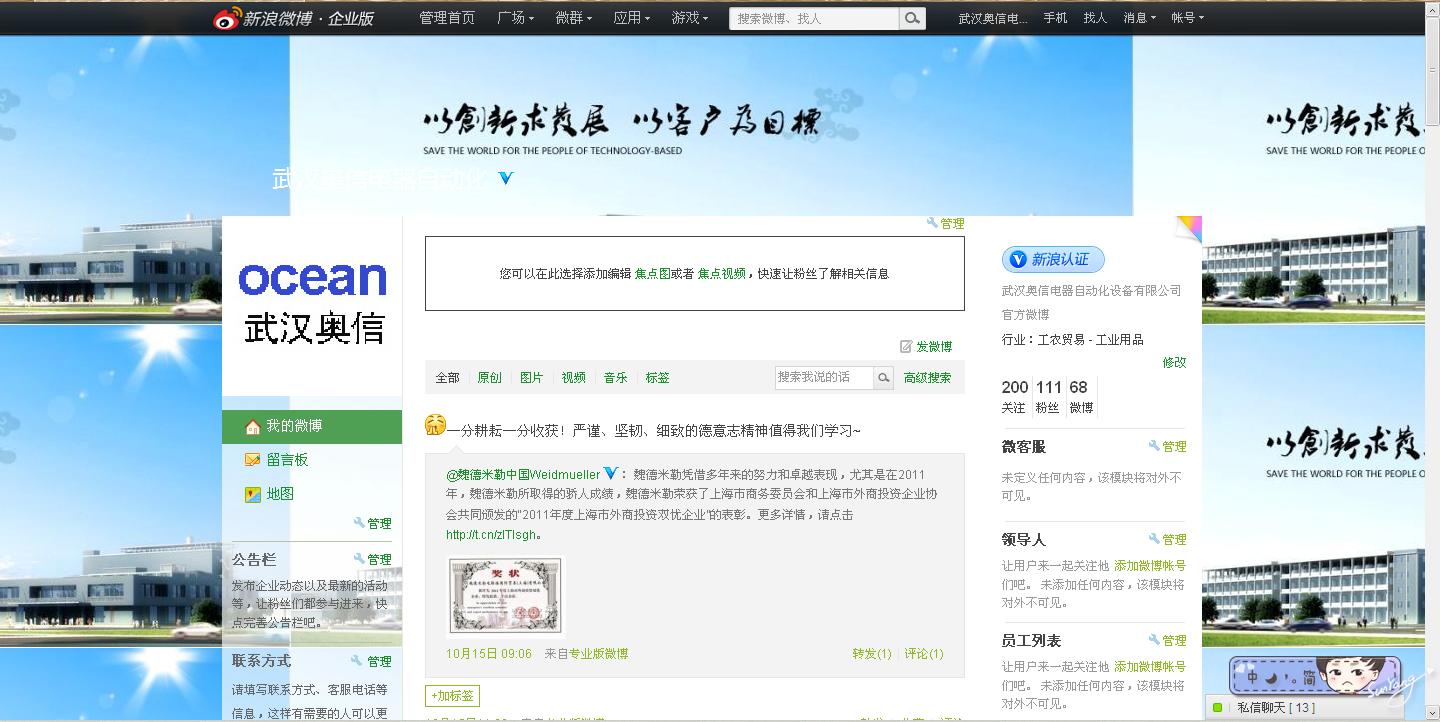This screenshot has height=722, width=1440.
Task: Click the 搜索微博、找人 search field
Action: 814,18
